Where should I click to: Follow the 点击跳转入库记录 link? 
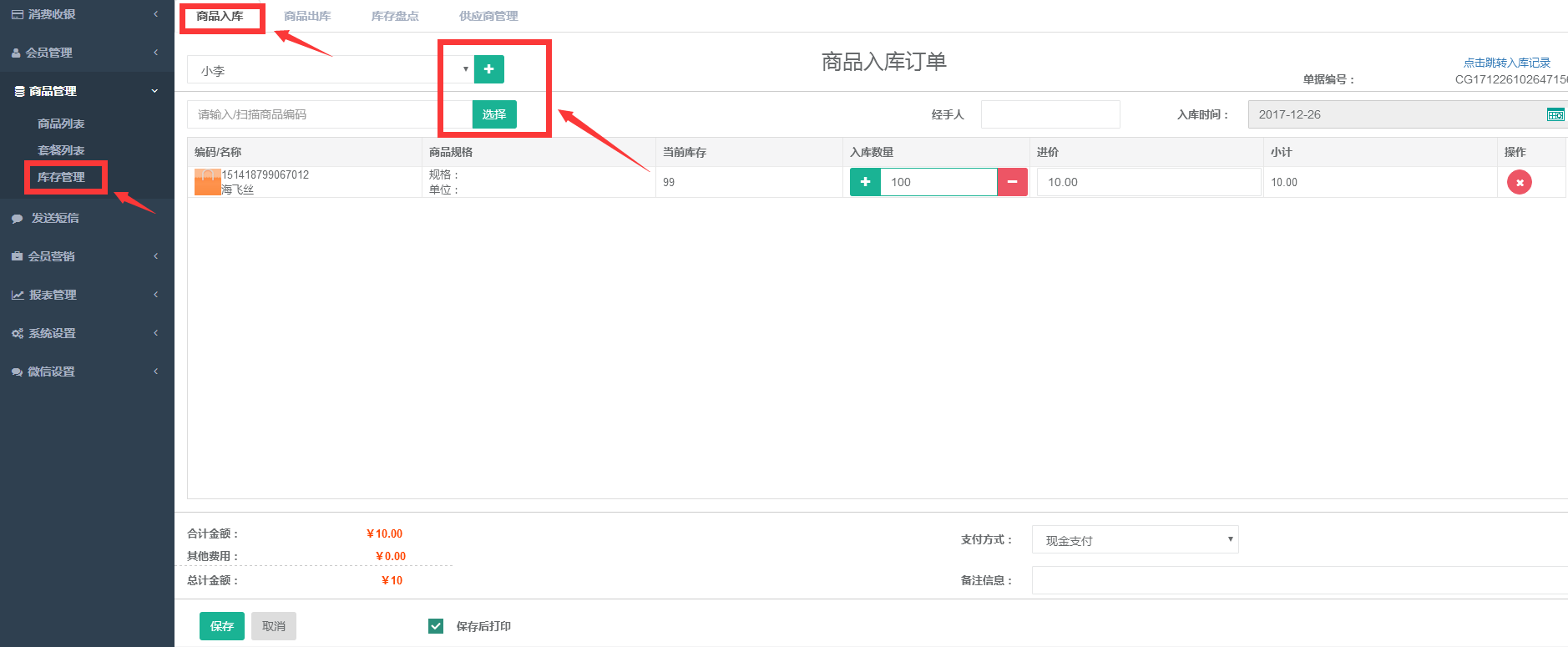pyautogui.click(x=1507, y=63)
